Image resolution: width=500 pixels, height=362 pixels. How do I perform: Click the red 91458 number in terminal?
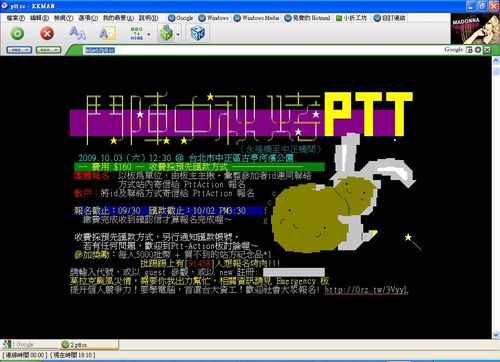tap(199, 263)
